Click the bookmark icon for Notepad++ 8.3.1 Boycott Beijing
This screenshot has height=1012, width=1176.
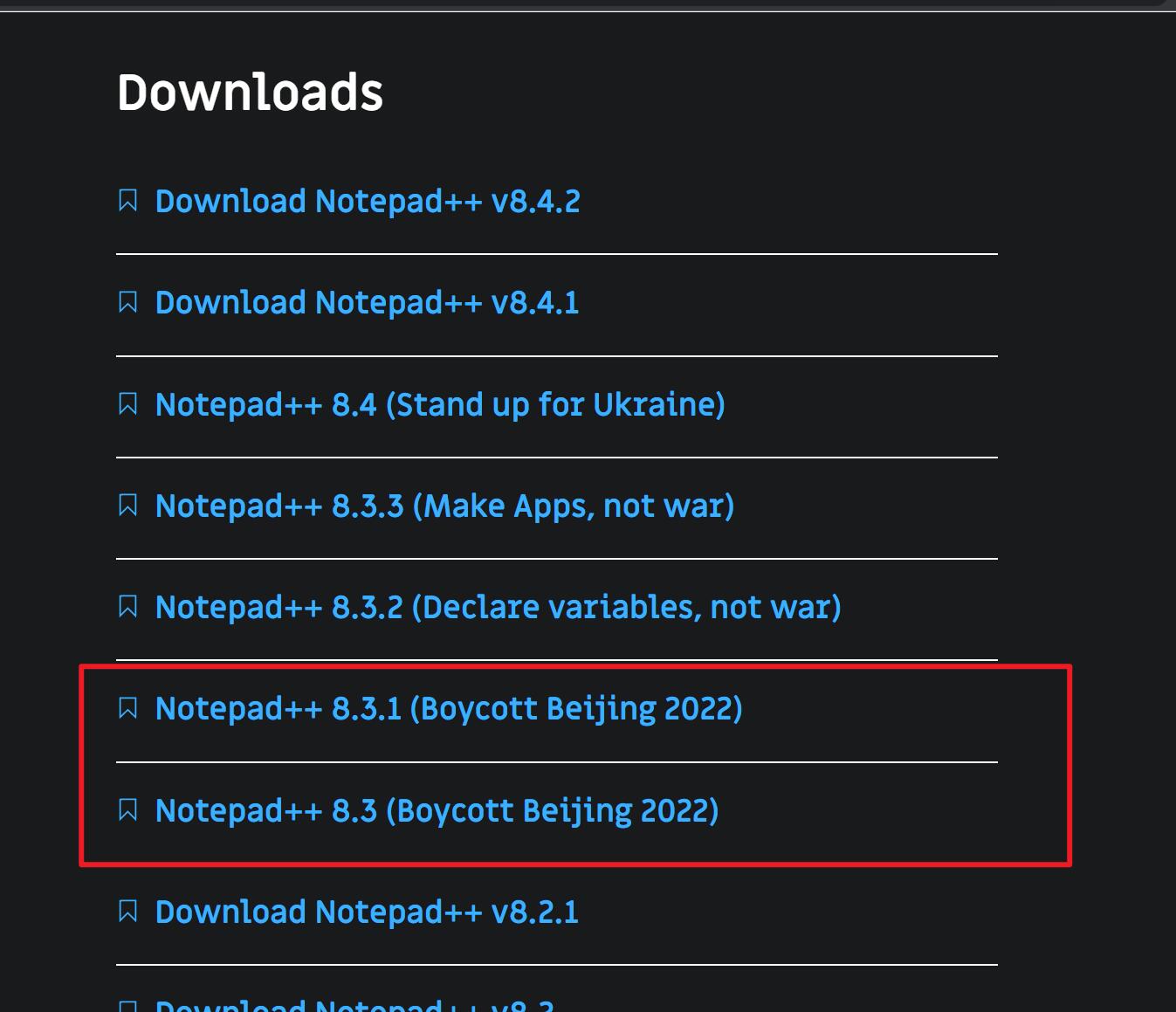pyautogui.click(x=128, y=709)
